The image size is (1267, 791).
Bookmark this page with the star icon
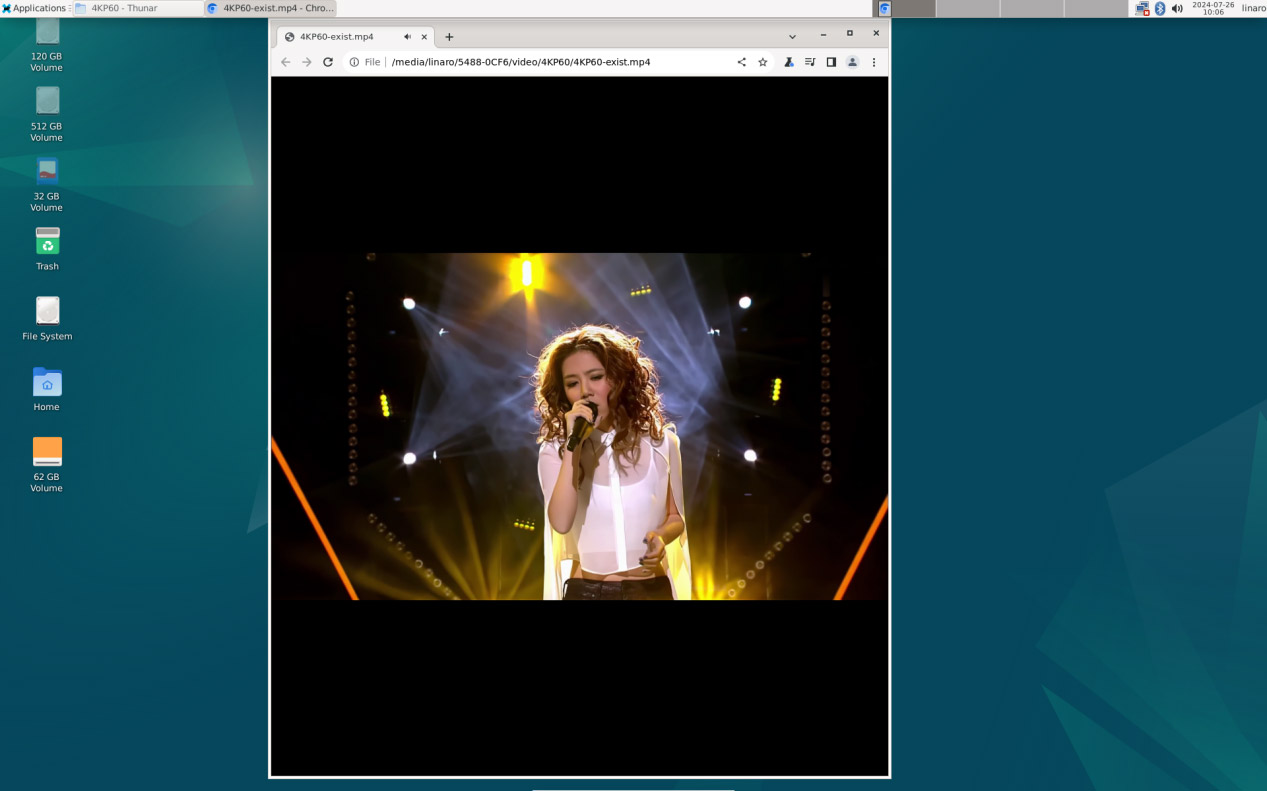tap(763, 62)
